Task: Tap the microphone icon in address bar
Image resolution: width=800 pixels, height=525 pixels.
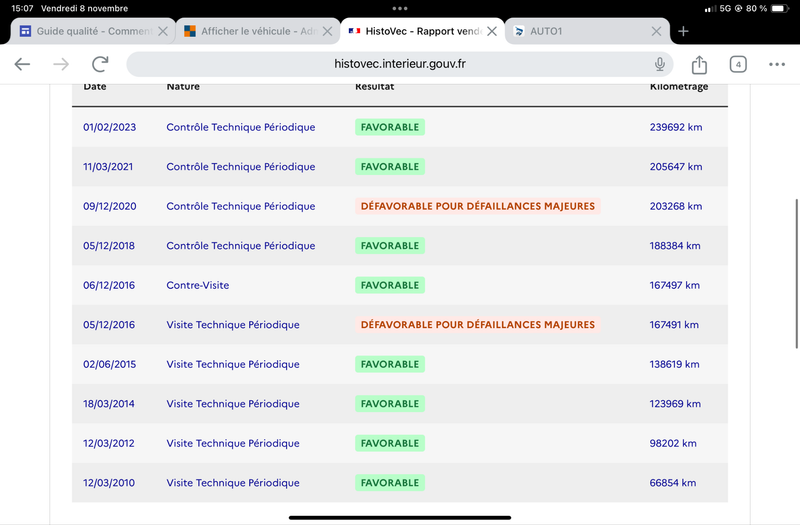Action: click(x=660, y=64)
